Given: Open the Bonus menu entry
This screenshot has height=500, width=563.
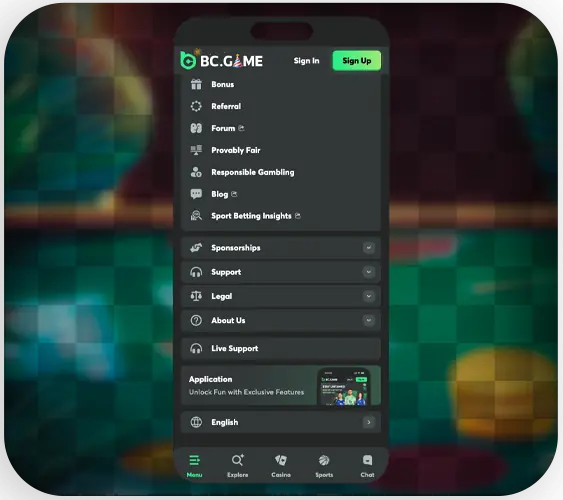Looking at the screenshot, I should coord(223,84).
